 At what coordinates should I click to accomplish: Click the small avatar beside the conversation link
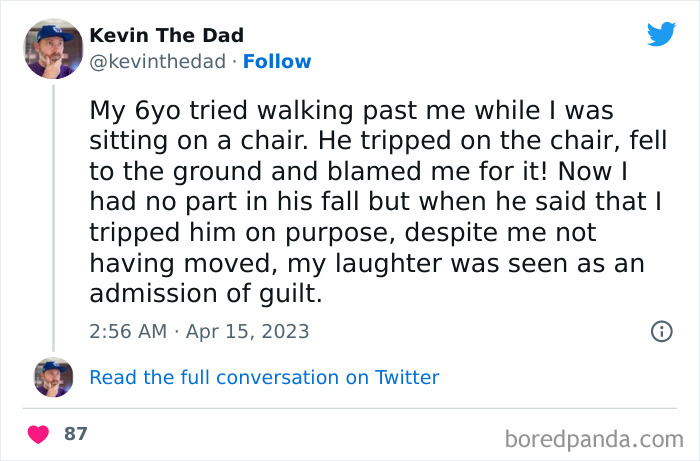point(53,377)
